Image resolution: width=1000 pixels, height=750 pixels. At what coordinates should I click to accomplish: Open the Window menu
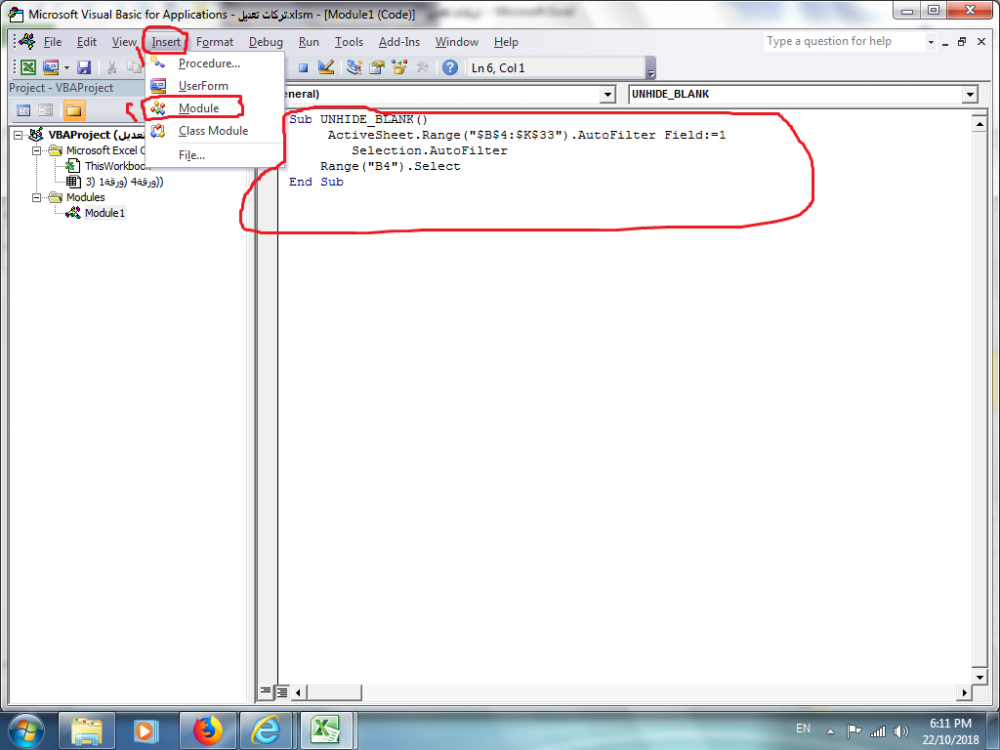tap(457, 42)
